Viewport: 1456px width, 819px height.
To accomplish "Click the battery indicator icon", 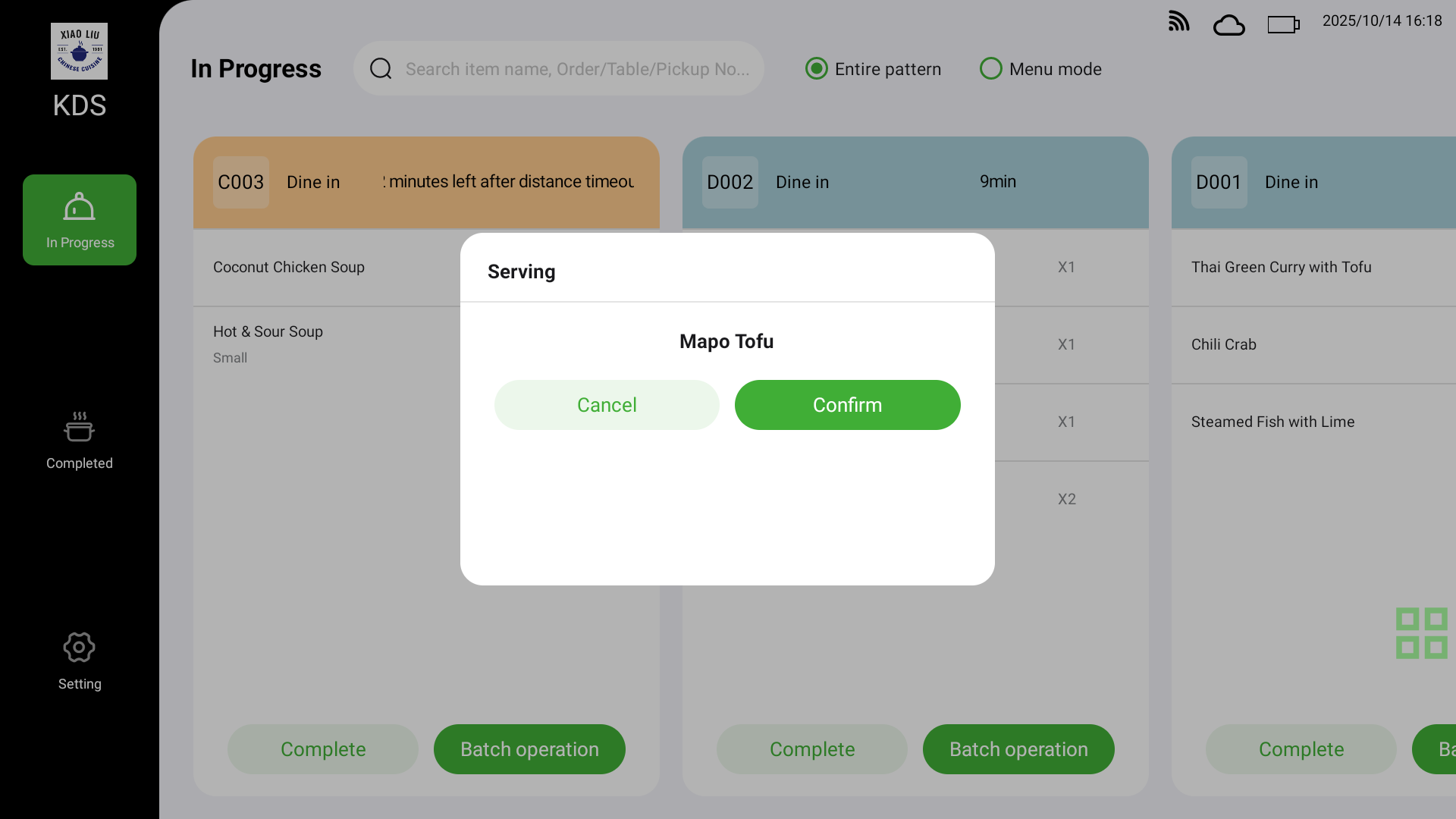I will (1283, 25).
